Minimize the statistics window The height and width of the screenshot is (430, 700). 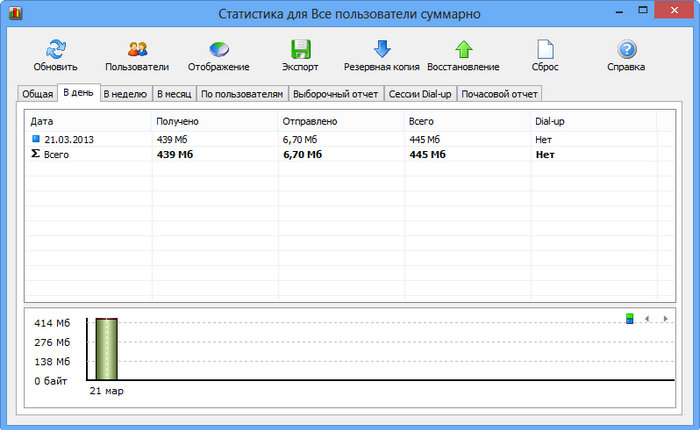[619, 11]
